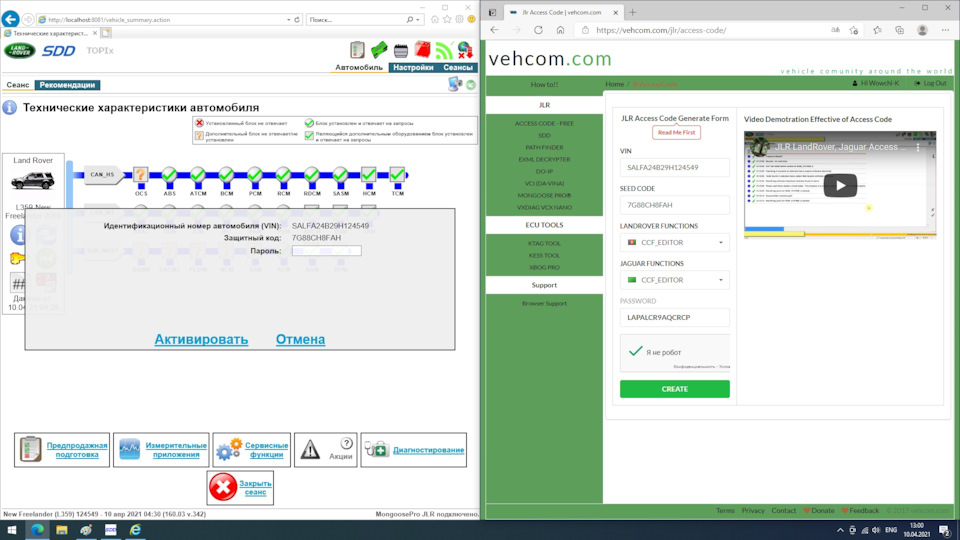This screenshot has height=540, width=960.
Task: Open Предпродажная подготовка
Action: [62, 449]
